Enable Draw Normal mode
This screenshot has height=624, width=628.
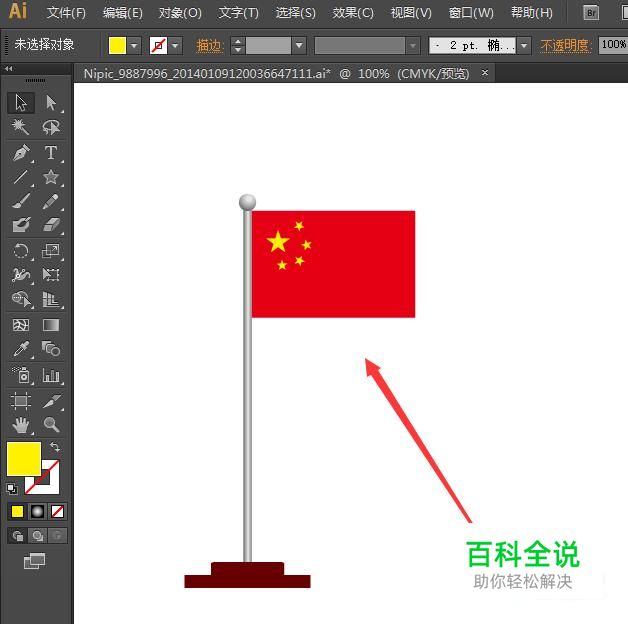click(18, 535)
